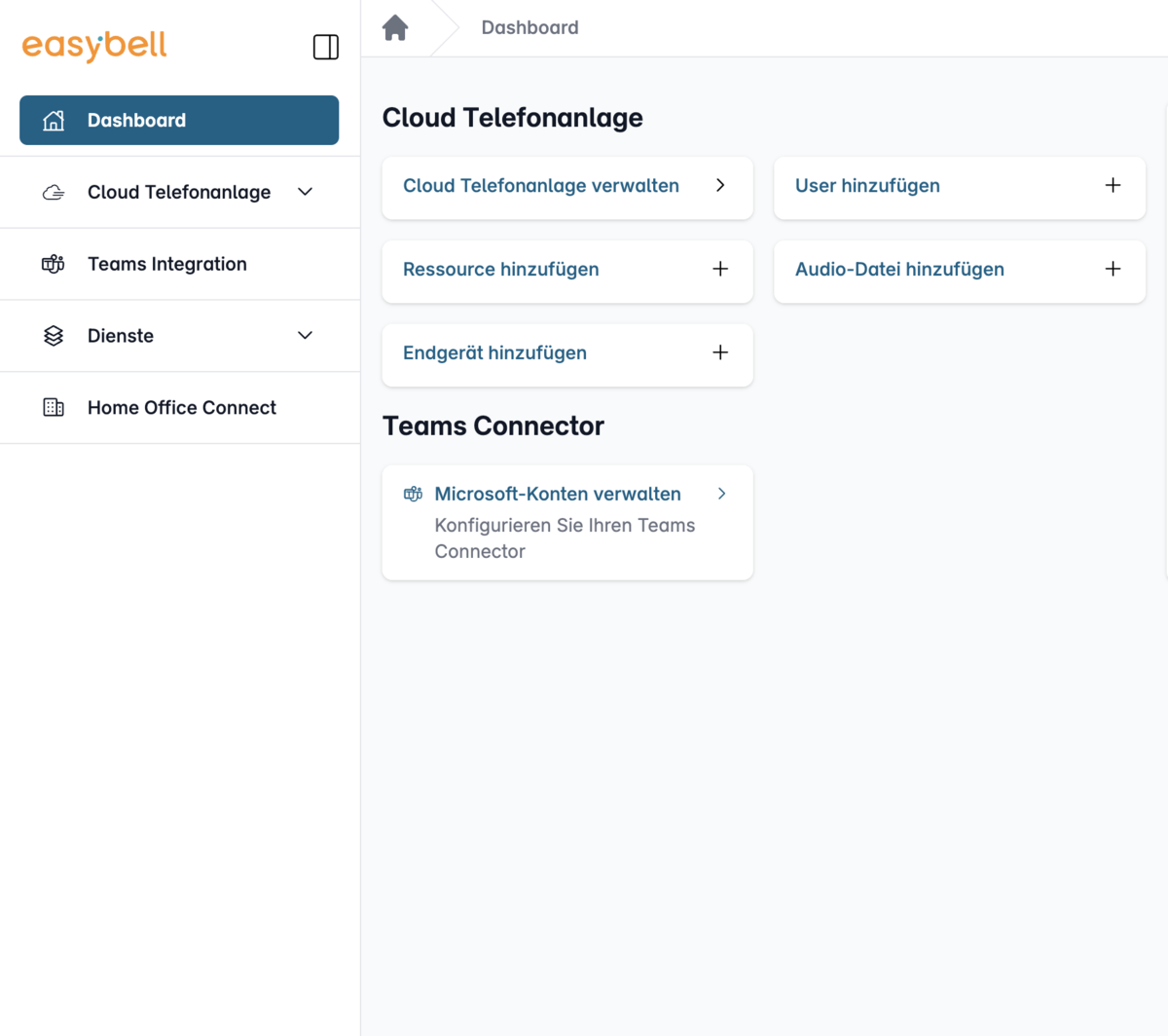Open Cloud Telefonanlage in the sidebar

pos(180,192)
